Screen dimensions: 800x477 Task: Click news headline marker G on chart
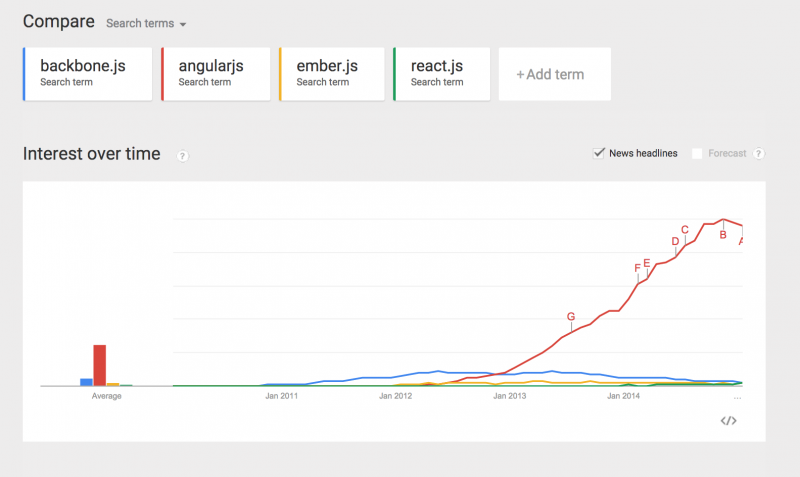[x=571, y=317]
